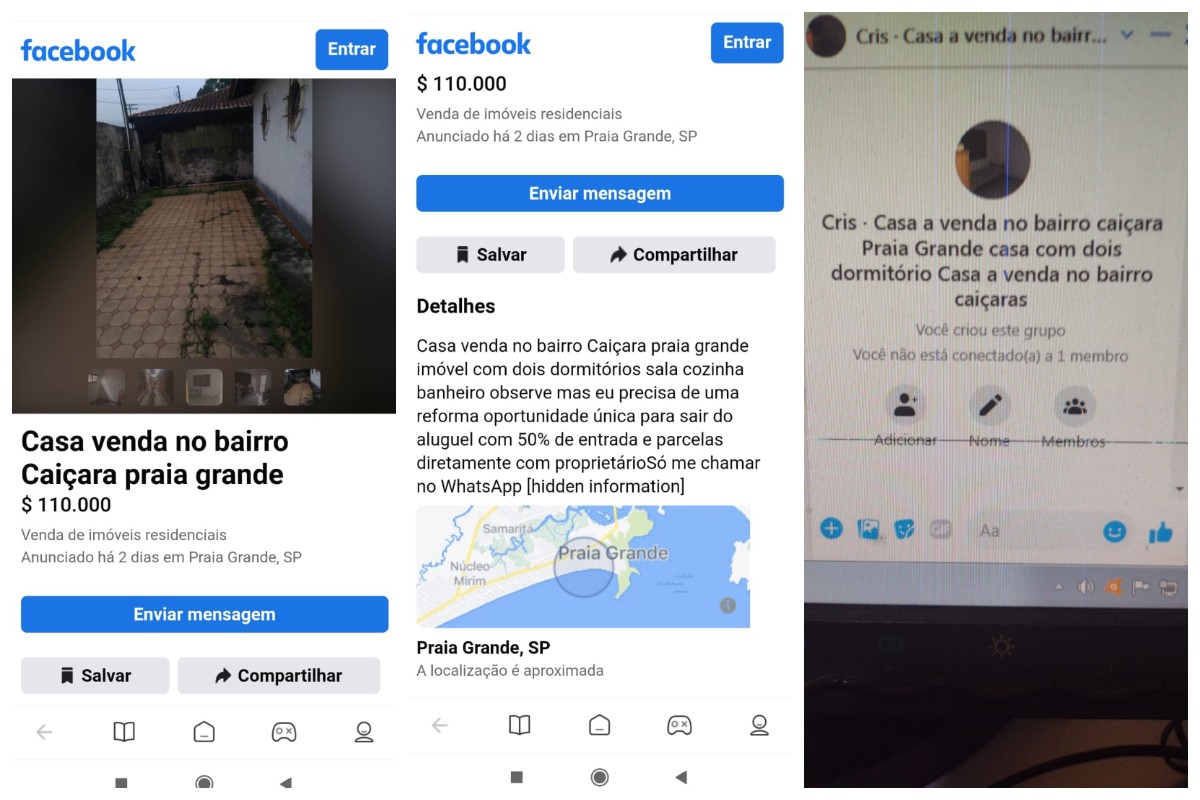Open the GIF picker icon
The width and height of the screenshot is (1200, 800).
pos(940,530)
